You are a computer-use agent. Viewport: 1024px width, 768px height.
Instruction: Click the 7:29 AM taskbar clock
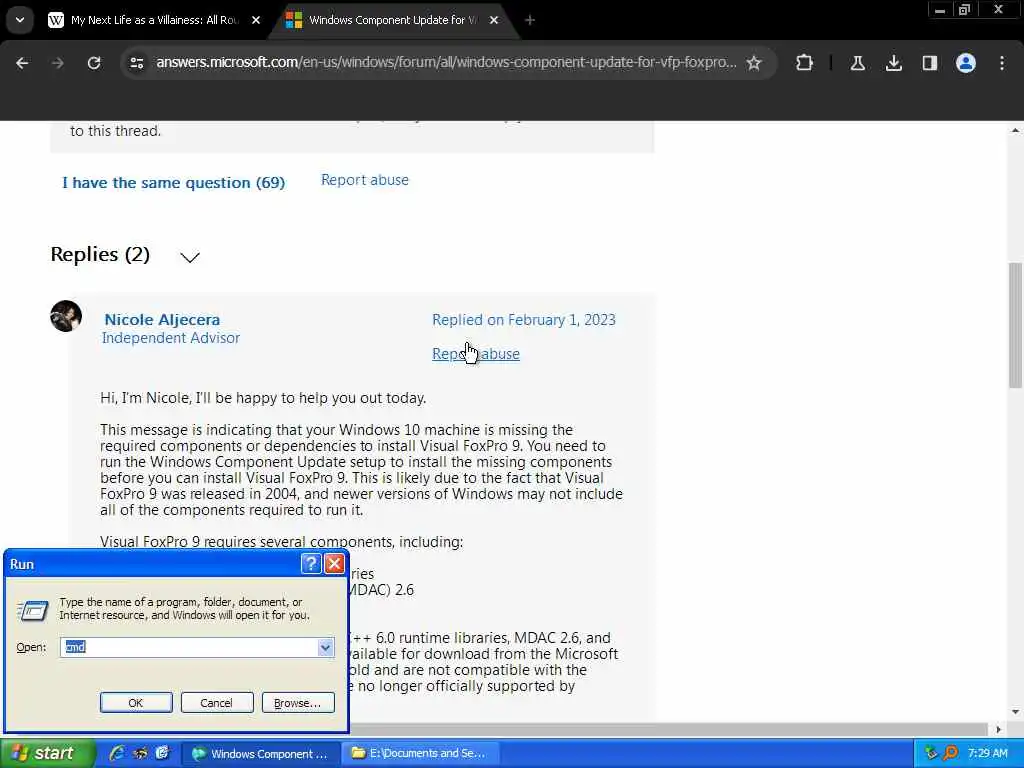pyautogui.click(x=987, y=753)
